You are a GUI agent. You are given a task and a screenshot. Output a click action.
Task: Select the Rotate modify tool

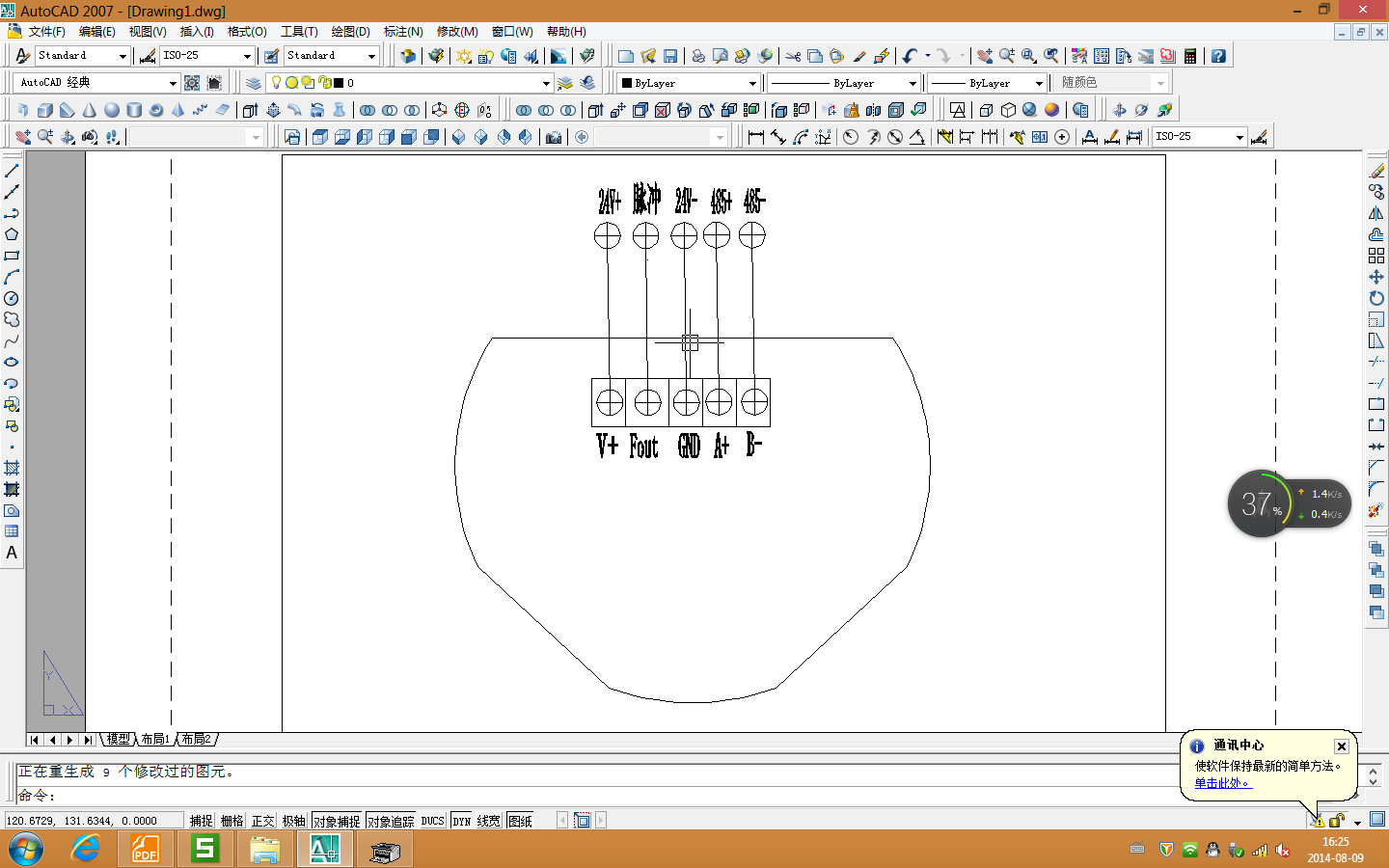point(1376,298)
